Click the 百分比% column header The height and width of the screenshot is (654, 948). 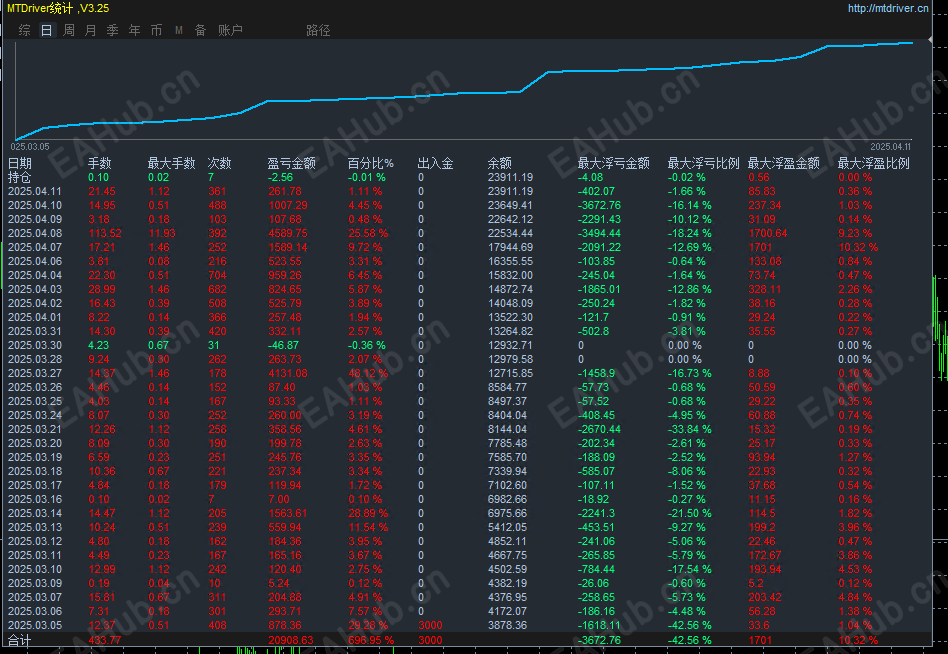pos(371,163)
